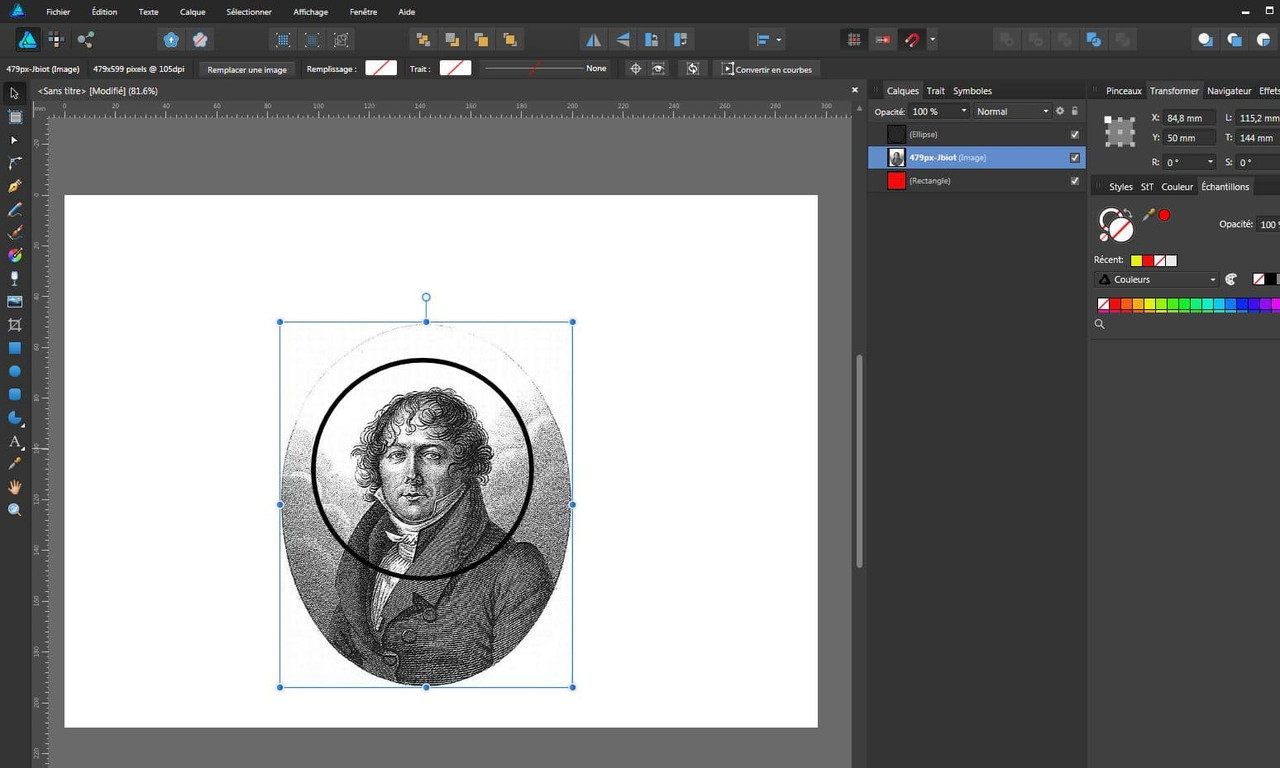This screenshot has width=1280, height=768.
Task: Open the rotation R value dropdown
Action: coord(1210,162)
